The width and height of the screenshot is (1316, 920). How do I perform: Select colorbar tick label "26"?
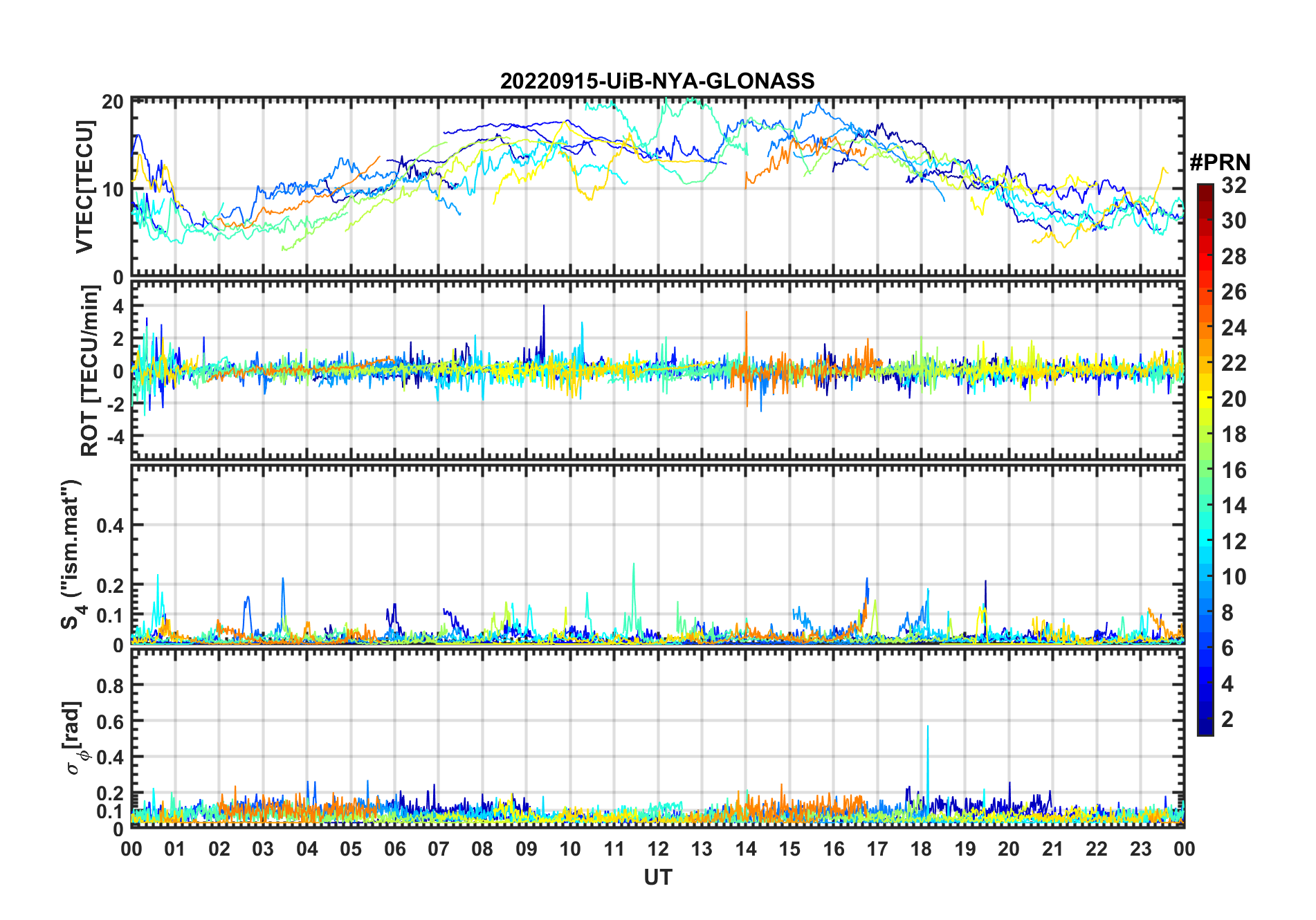1234,292
